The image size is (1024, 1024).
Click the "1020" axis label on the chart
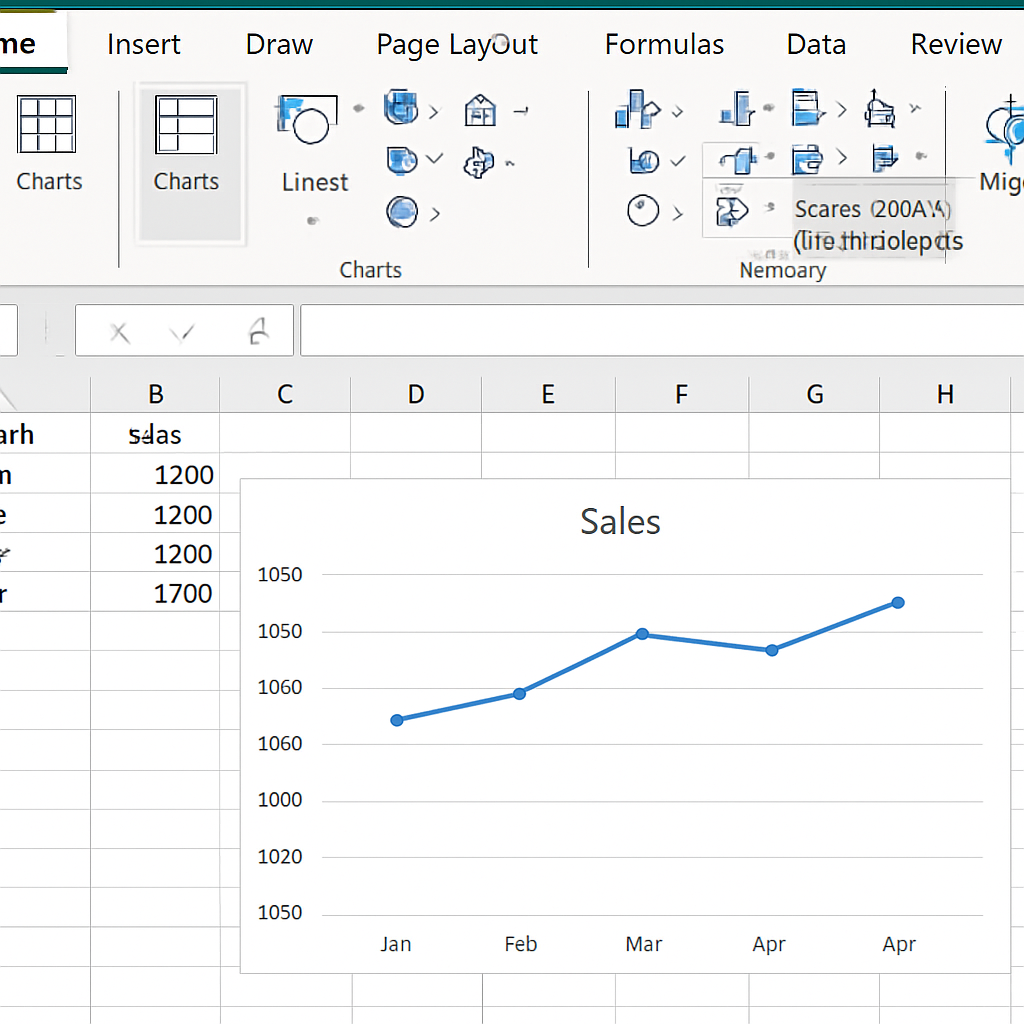coord(280,857)
